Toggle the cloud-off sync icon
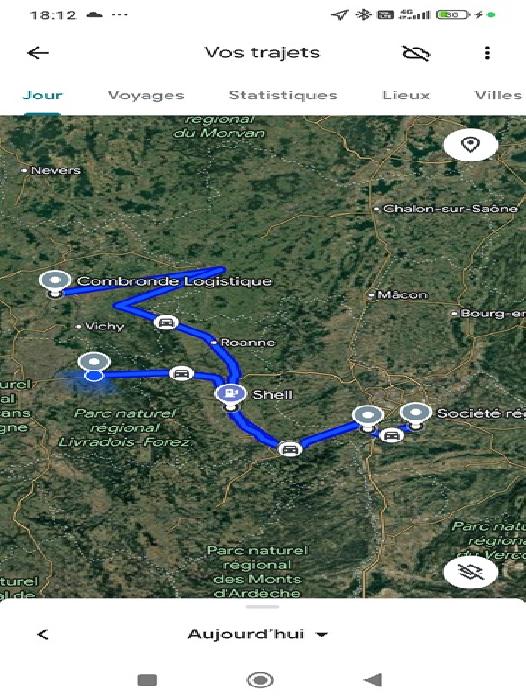Image resolution: width=526 pixels, height=700 pixels. (416, 53)
